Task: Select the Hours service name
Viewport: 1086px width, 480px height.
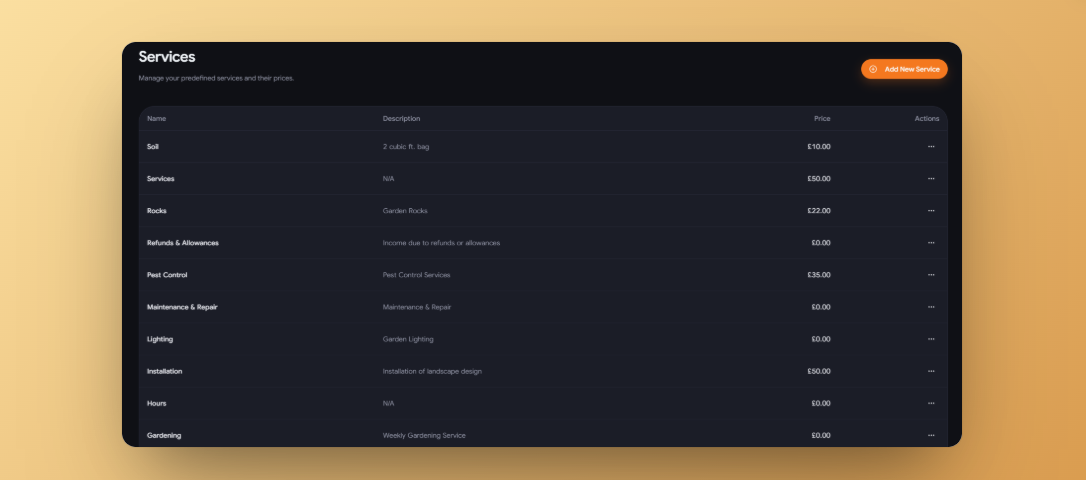Action: (157, 403)
